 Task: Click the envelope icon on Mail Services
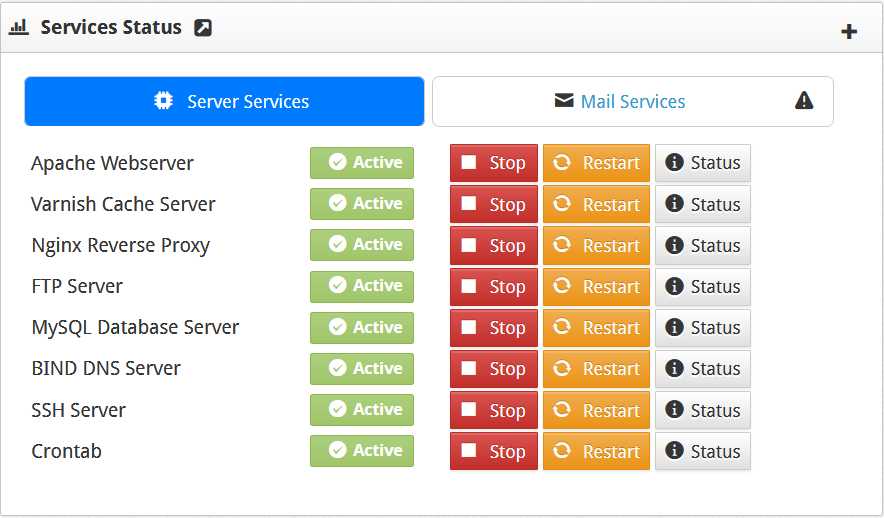tap(564, 100)
